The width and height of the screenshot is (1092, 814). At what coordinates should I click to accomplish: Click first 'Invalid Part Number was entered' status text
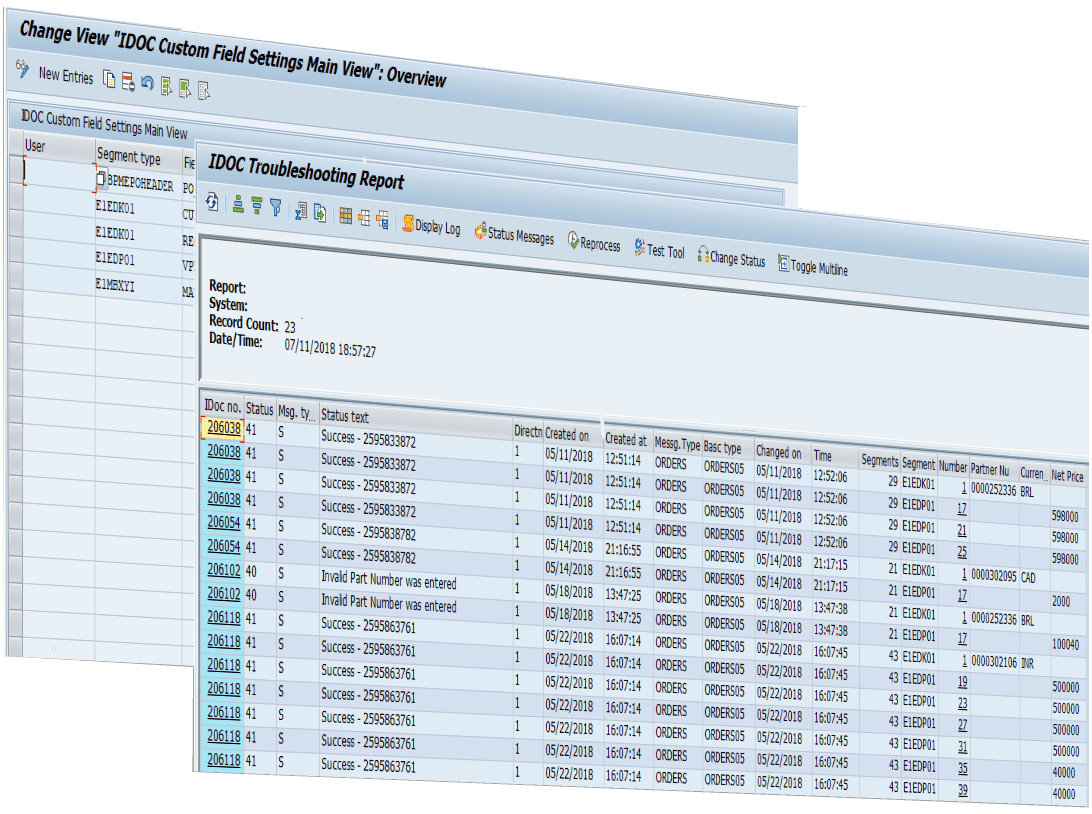[x=389, y=581]
